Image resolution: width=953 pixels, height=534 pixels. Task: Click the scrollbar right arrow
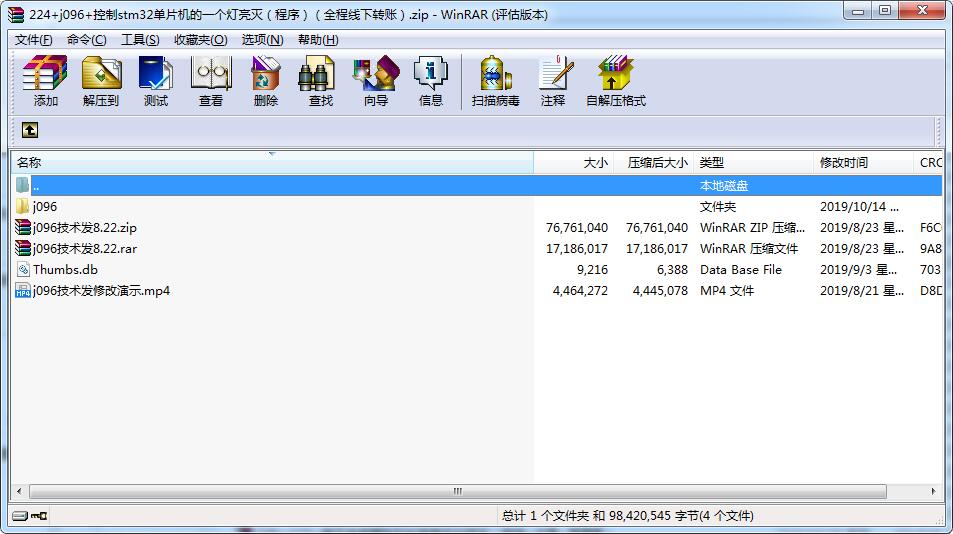coord(934,491)
